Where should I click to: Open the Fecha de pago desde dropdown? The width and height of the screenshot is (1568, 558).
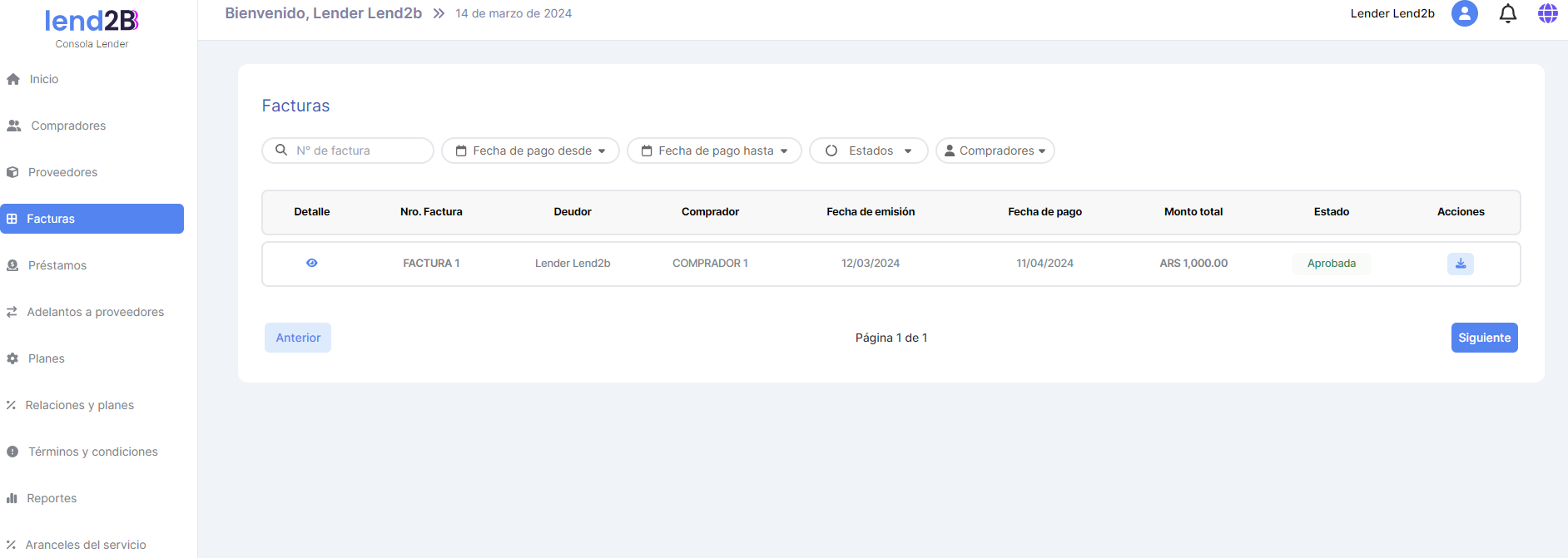[x=530, y=151]
